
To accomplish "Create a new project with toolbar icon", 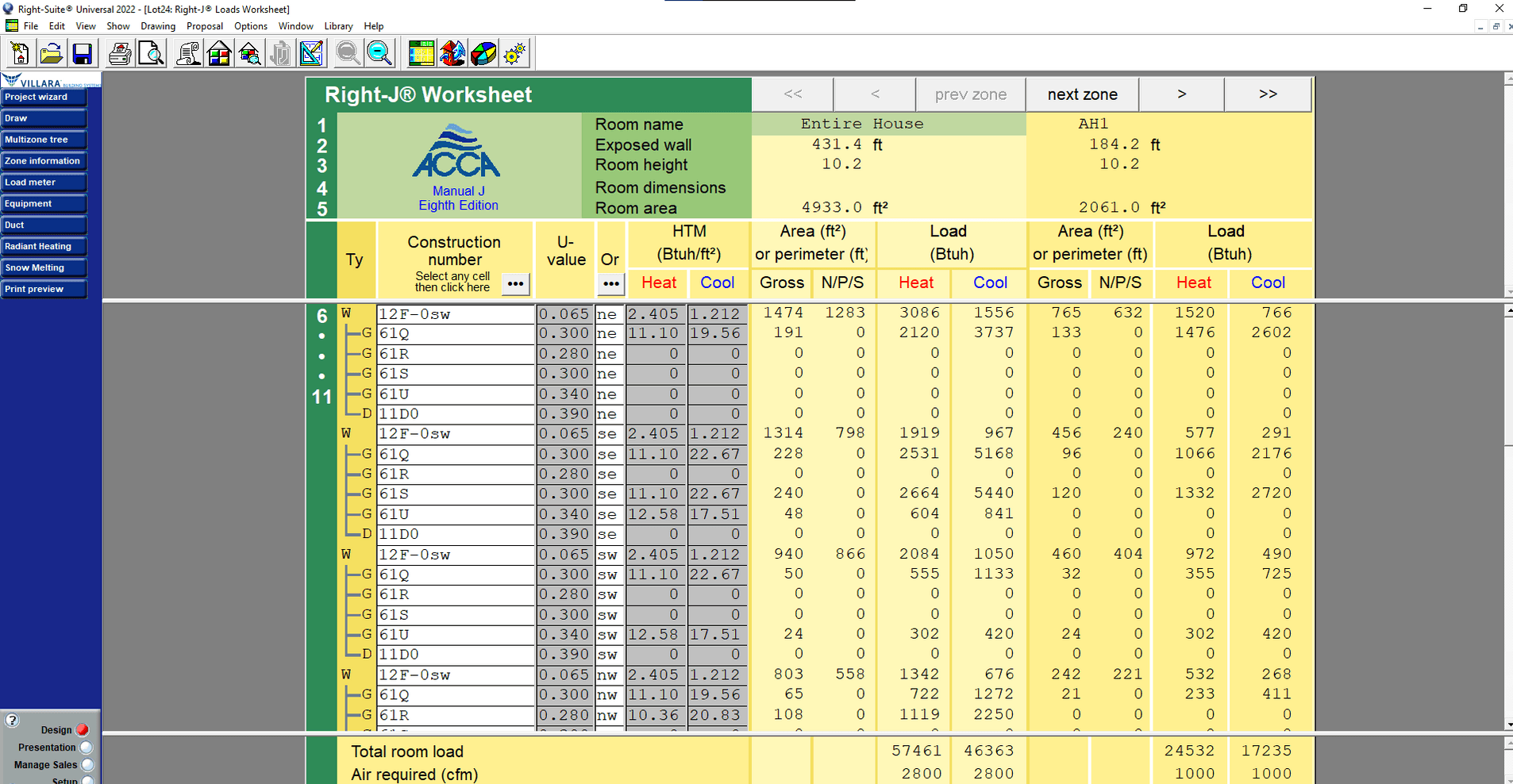I will [x=20, y=54].
